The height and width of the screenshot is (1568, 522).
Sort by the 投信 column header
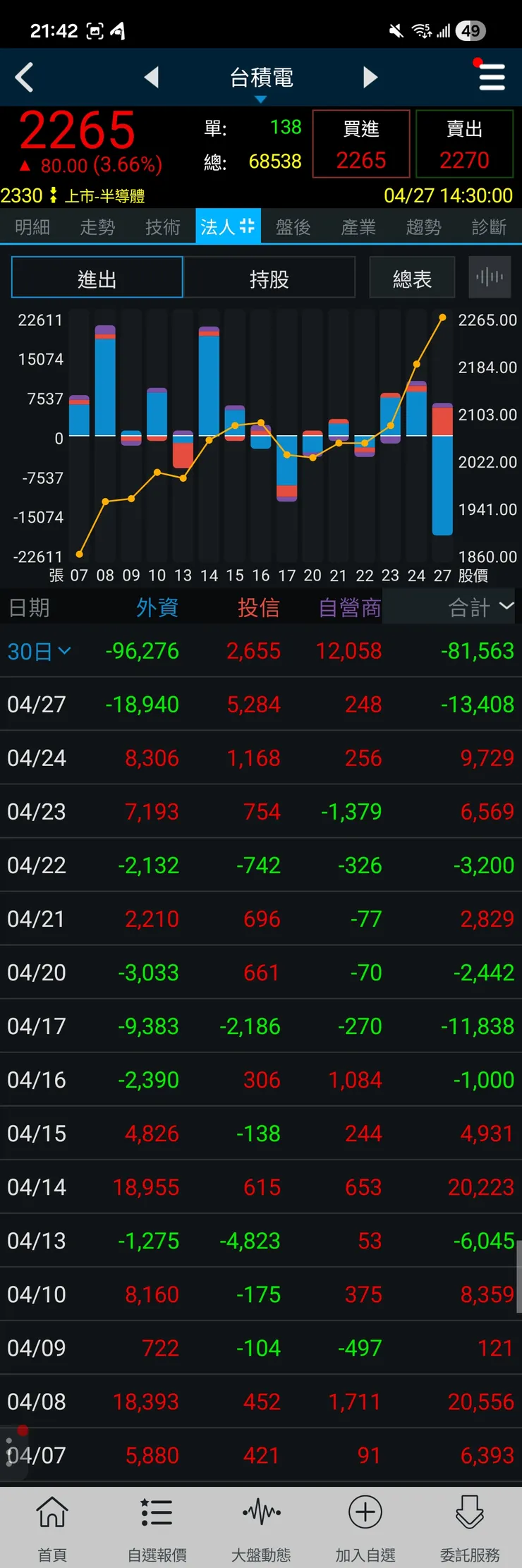tap(259, 607)
